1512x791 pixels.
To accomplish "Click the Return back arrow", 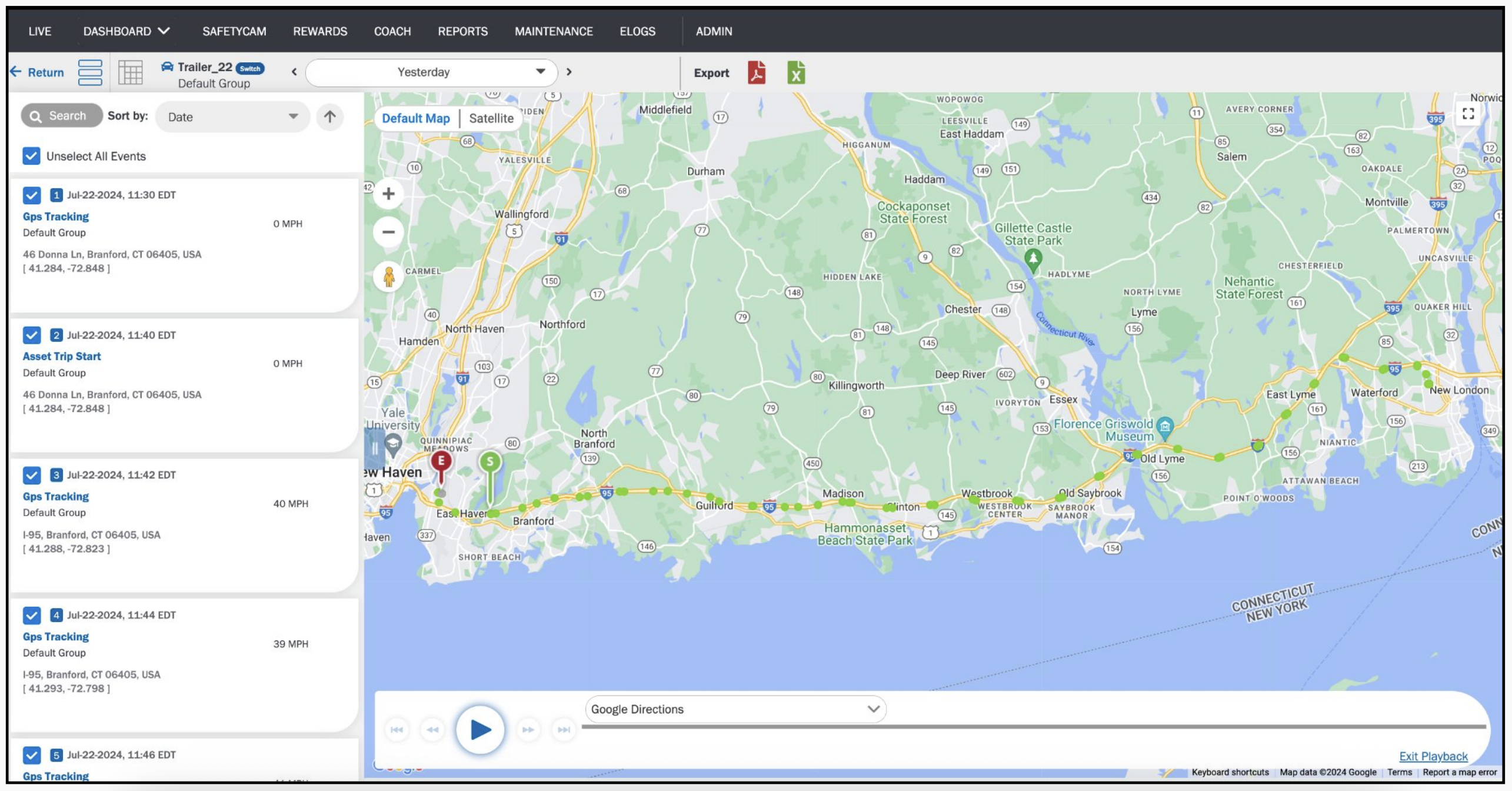I will [16, 72].
